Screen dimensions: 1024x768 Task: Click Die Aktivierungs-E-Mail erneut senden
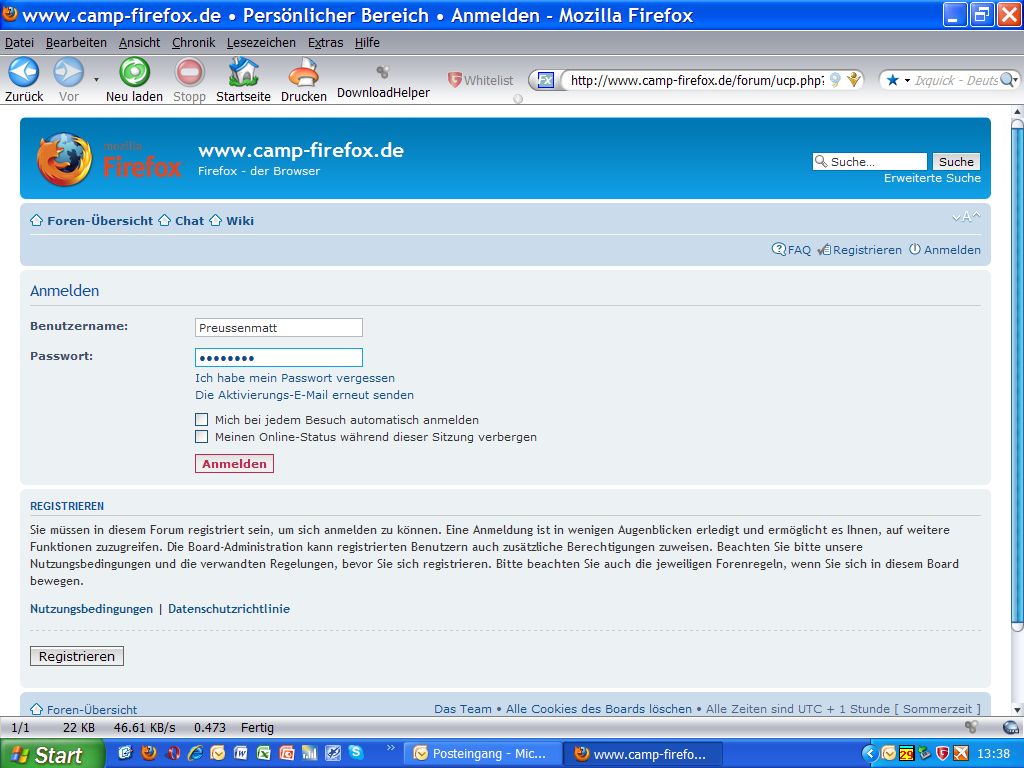coord(304,395)
